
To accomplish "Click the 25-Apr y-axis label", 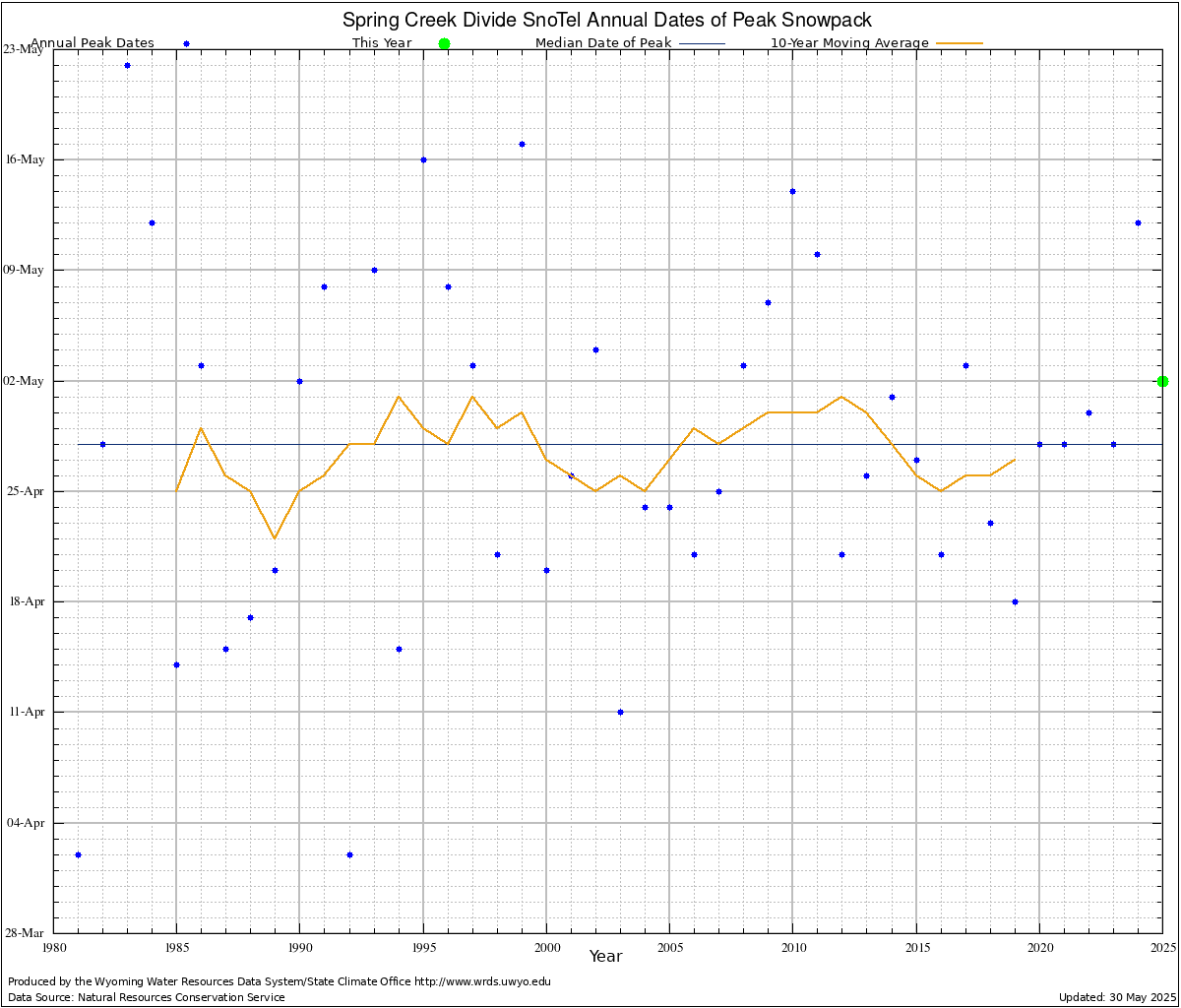I will 25,491.
